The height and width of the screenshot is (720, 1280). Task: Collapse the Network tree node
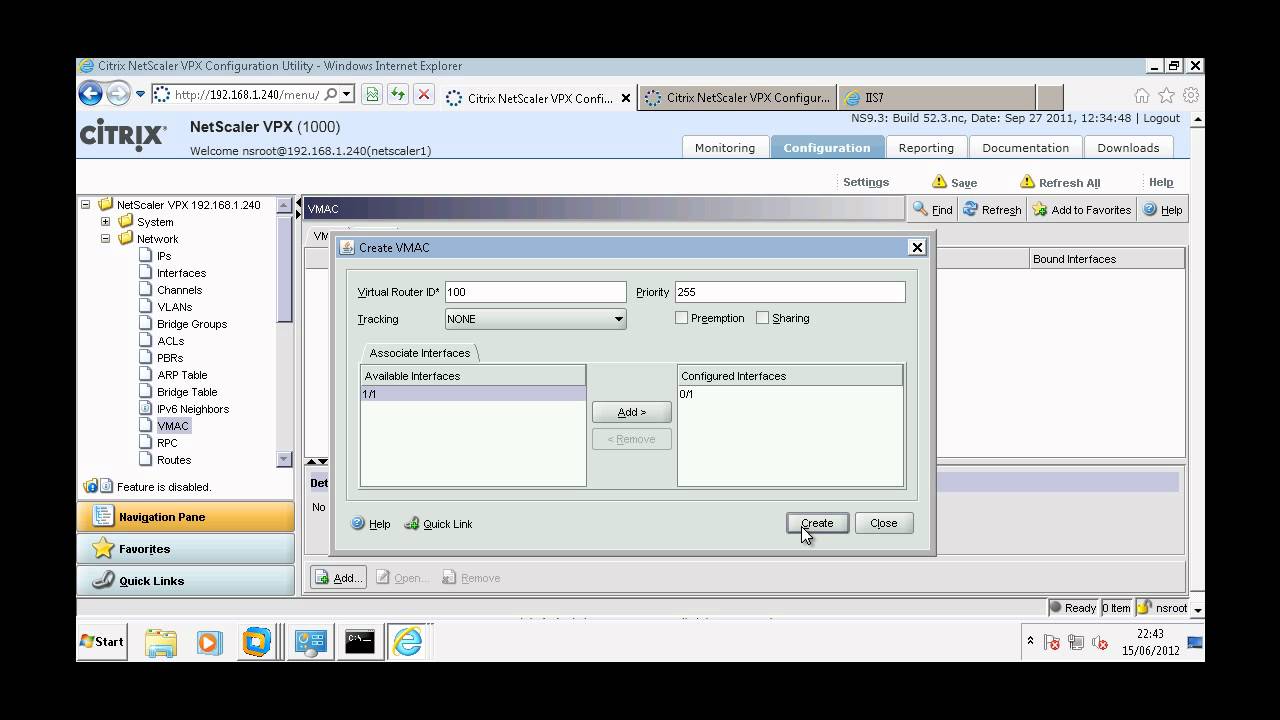tap(106, 239)
